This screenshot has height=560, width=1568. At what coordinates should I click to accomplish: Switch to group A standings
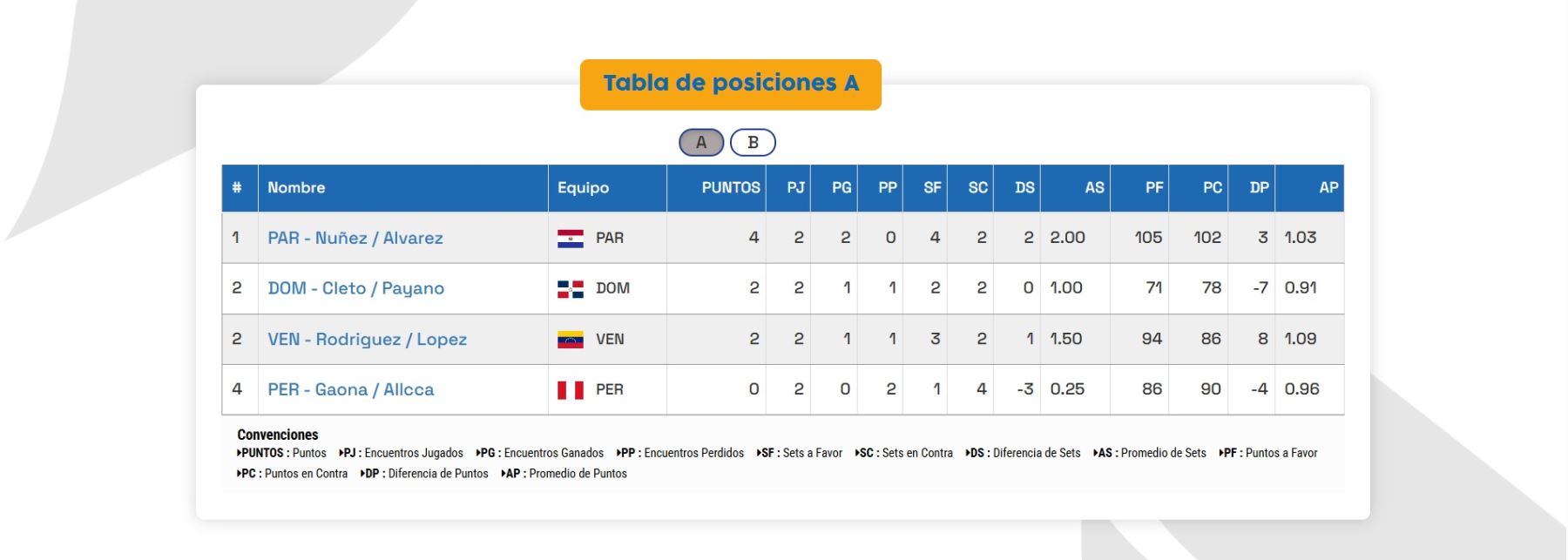click(701, 143)
